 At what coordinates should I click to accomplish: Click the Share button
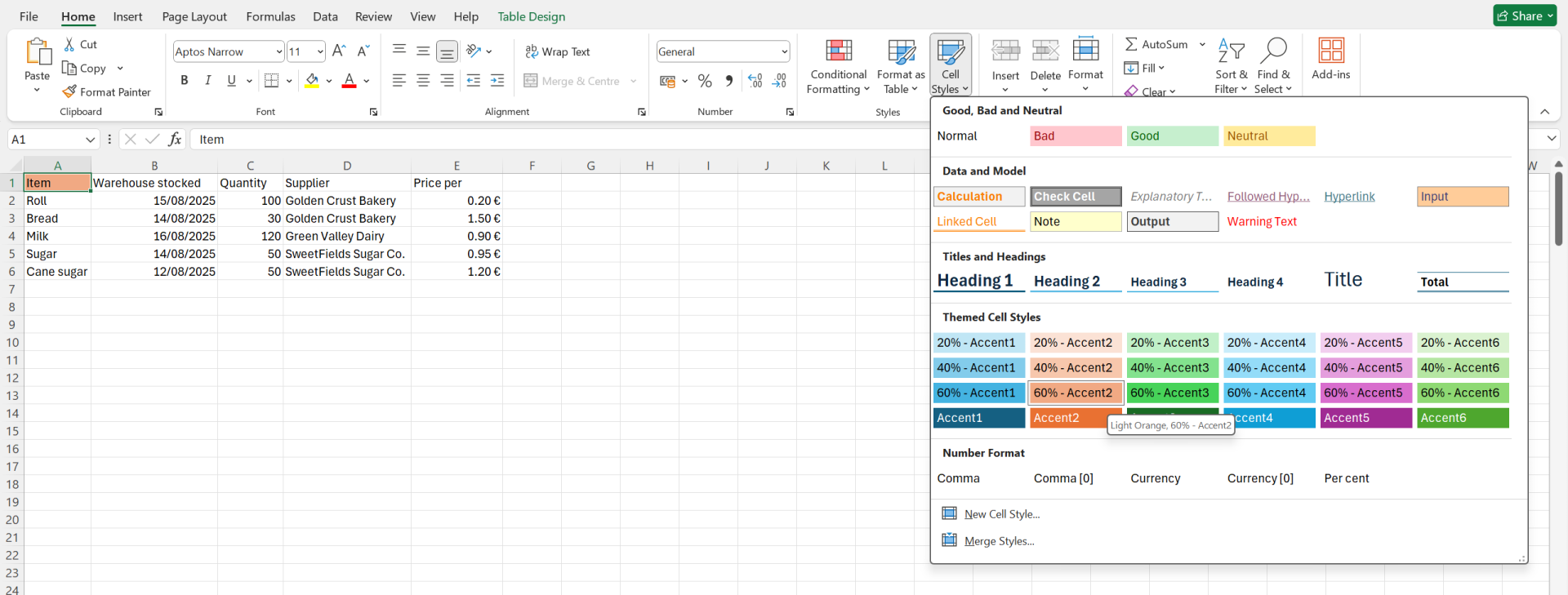1525,16
